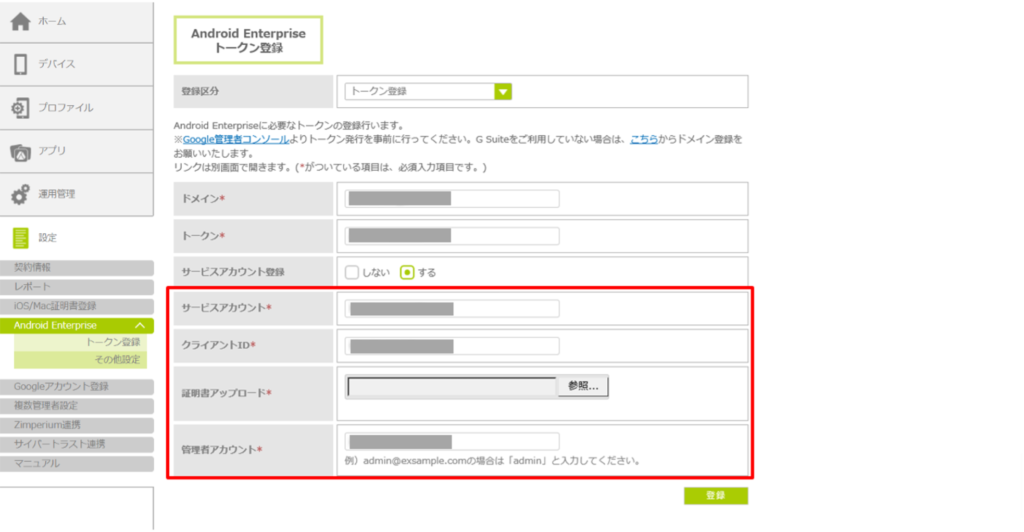Screen dimensions: 1024x532
Task: Open Profile via its gear-document icon
Action: pos(20,107)
